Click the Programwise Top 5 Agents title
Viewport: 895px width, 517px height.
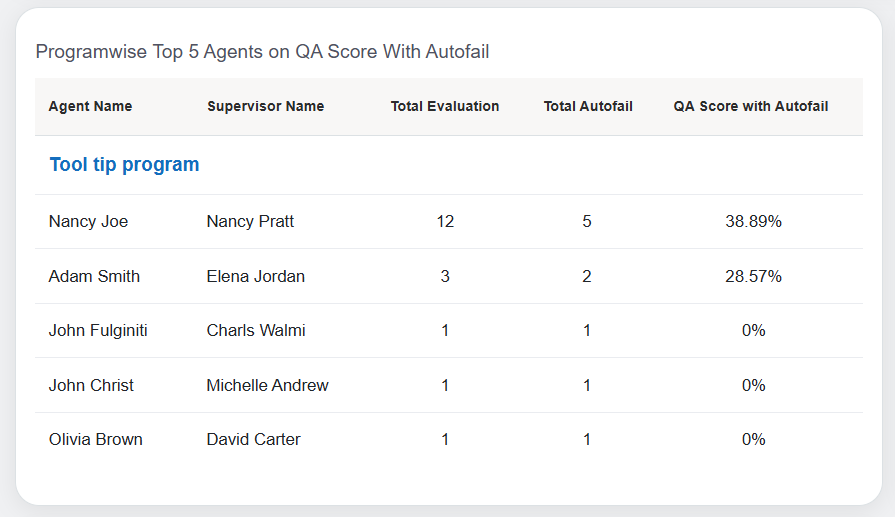click(262, 51)
